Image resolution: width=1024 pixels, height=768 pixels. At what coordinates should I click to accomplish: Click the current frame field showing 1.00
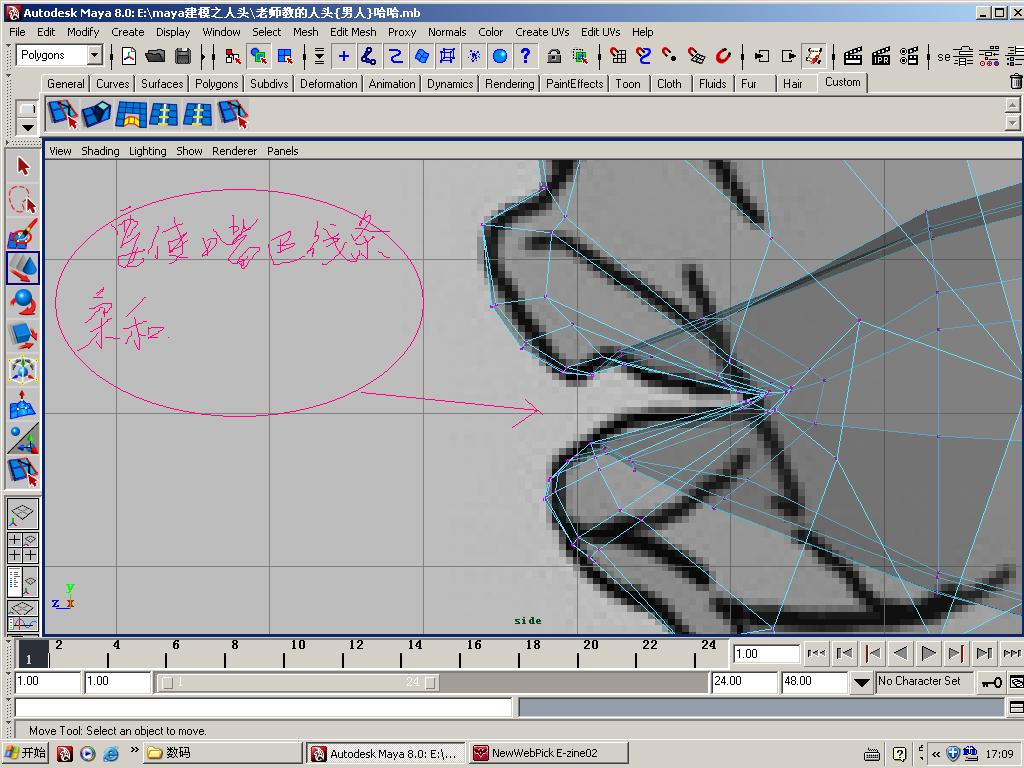(x=766, y=653)
